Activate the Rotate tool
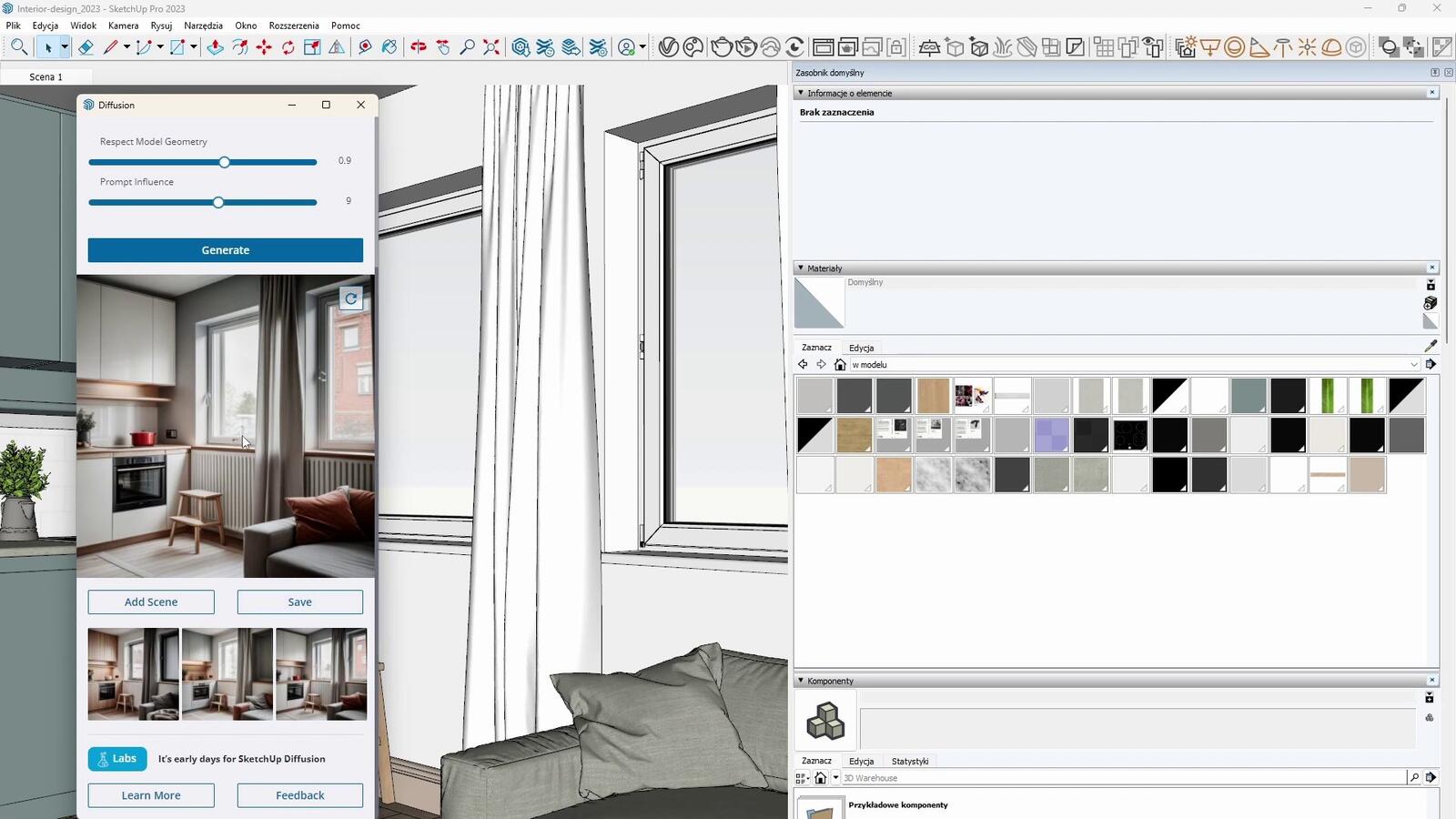Image resolution: width=1456 pixels, height=819 pixels. click(288, 47)
